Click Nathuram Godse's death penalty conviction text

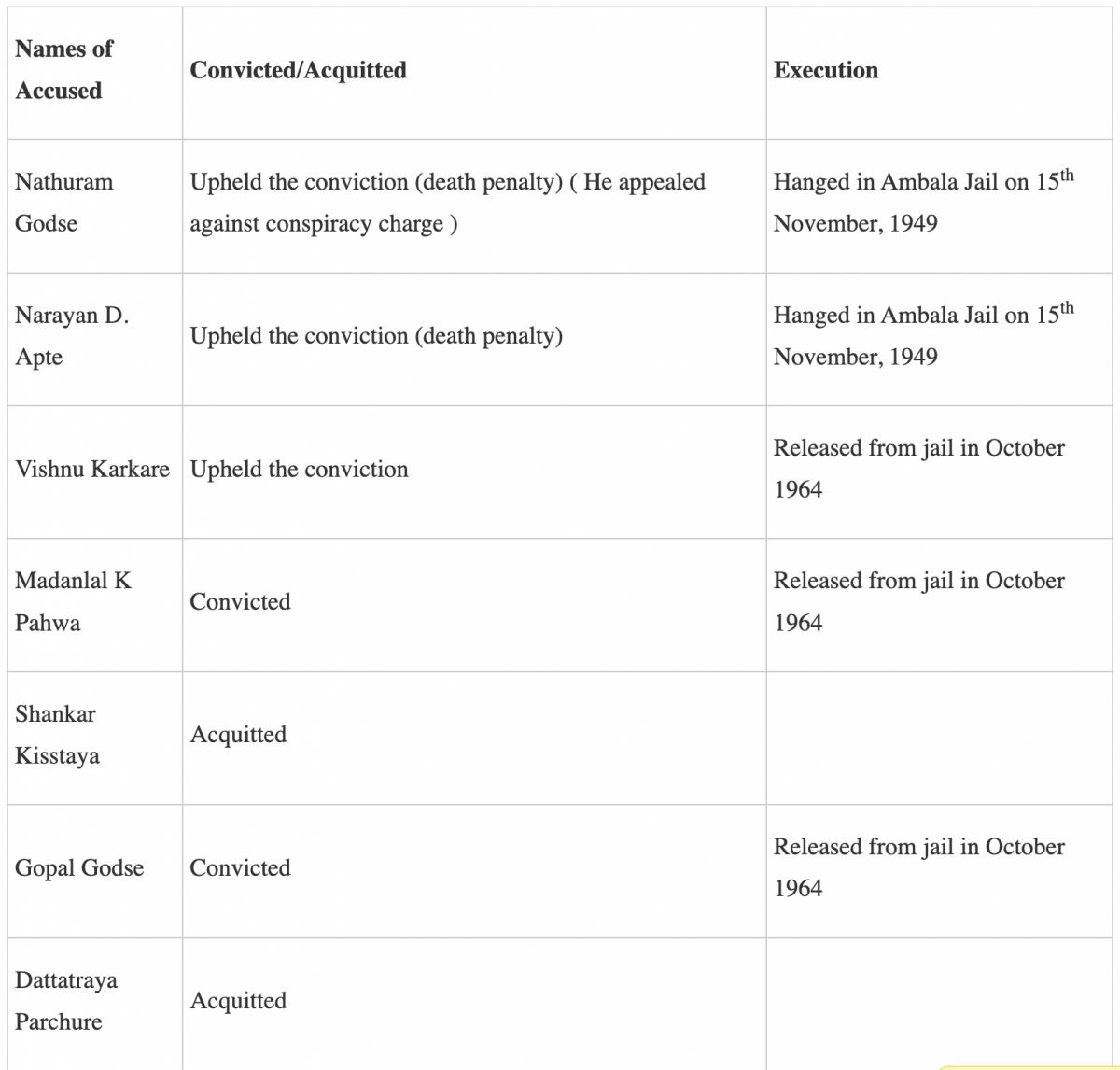[447, 203]
